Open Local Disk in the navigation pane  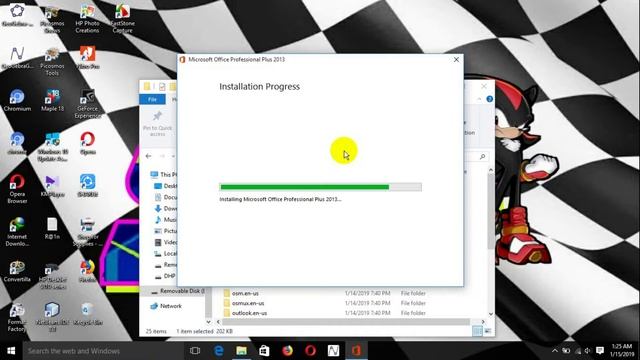coord(165,253)
